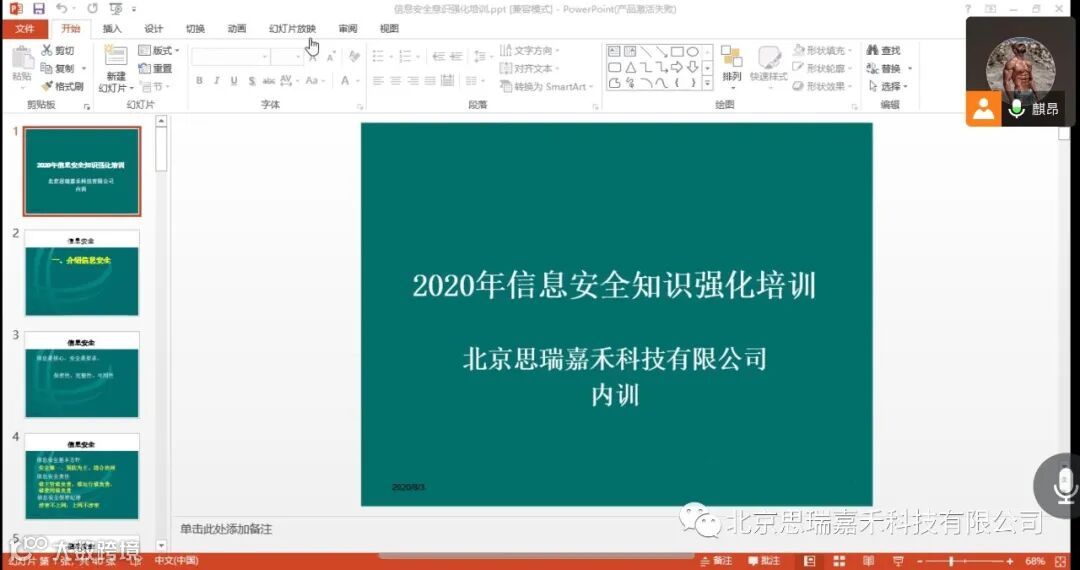Open the Align Text (对齐文本) dropdown
This screenshot has height=570, width=1080.
pyautogui.click(x=530, y=69)
